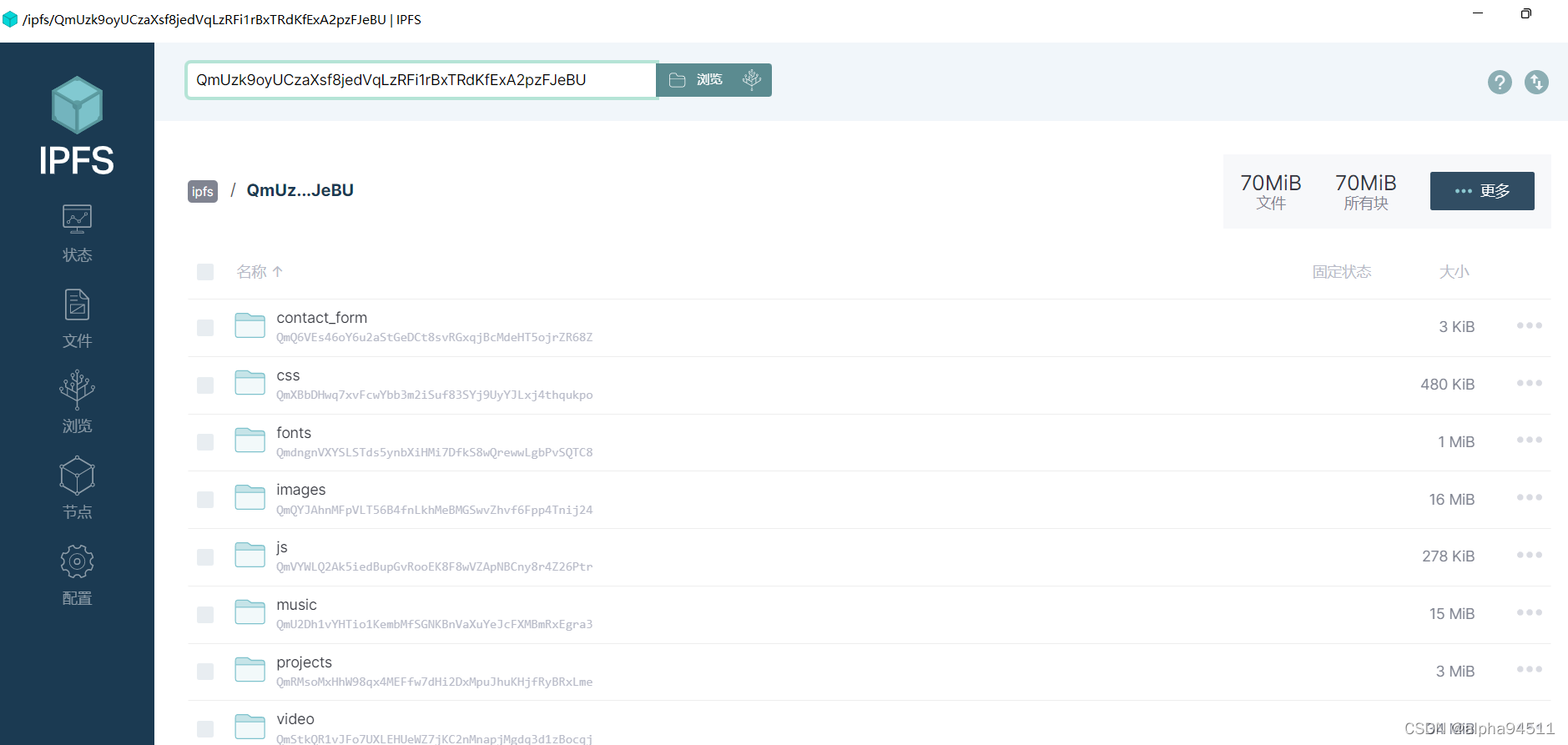This screenshot has width=1568, height=745.
Task: Open the music folder name
Action: pyautogui.click(x=297, y=605)
